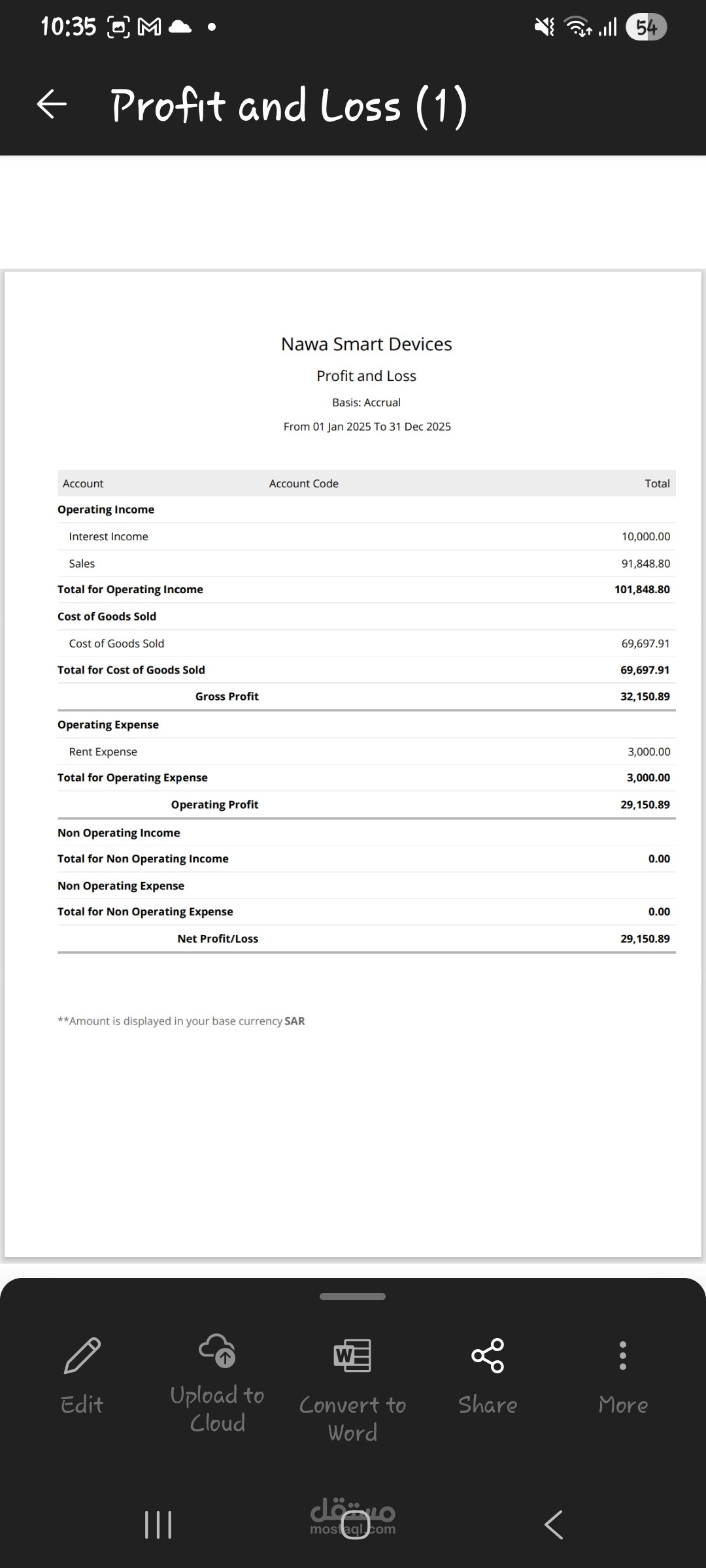Tap the base currency SAR note

click(181, 1021)
